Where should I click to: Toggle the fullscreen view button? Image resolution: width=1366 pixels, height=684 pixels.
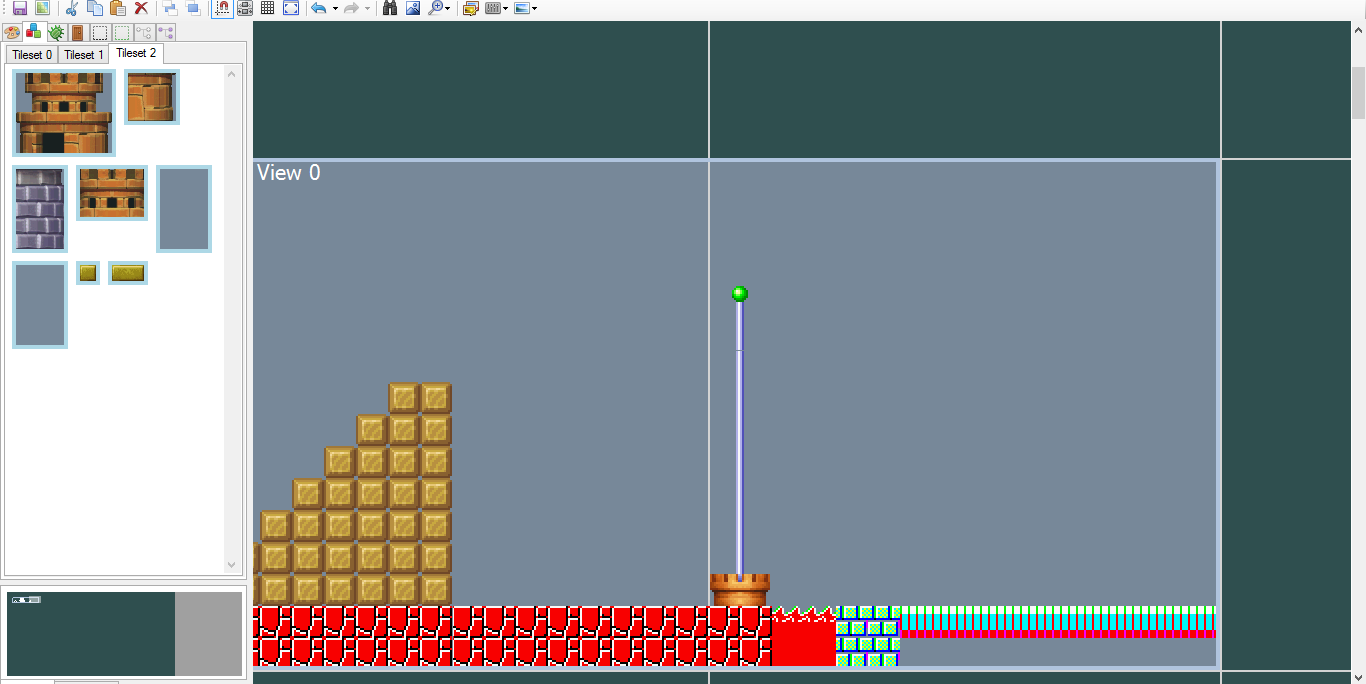[290, 8]
